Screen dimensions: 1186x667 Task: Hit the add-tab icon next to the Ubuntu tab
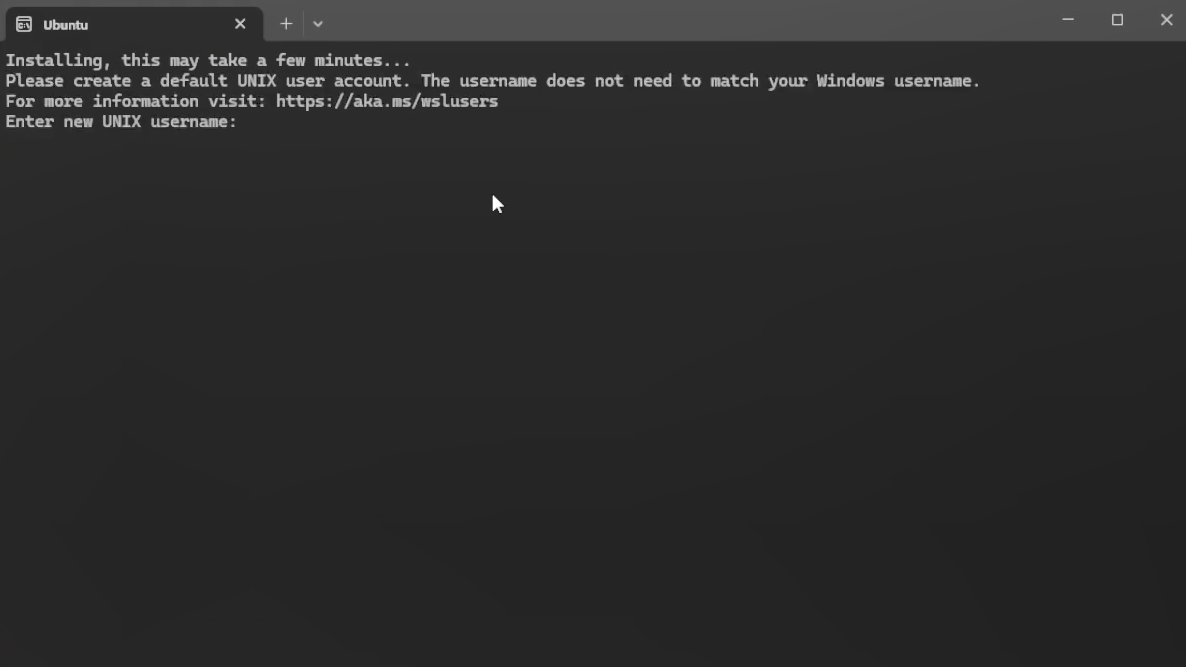pos(286,23)
